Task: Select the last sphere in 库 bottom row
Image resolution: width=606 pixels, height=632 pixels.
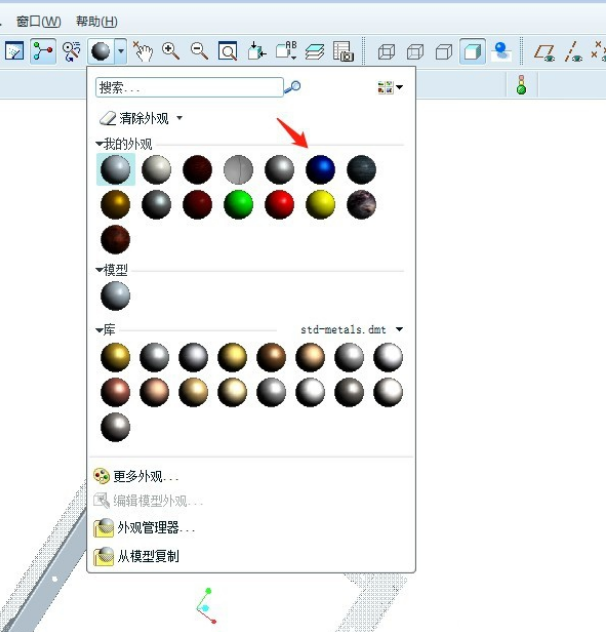Action: [115, 427]
